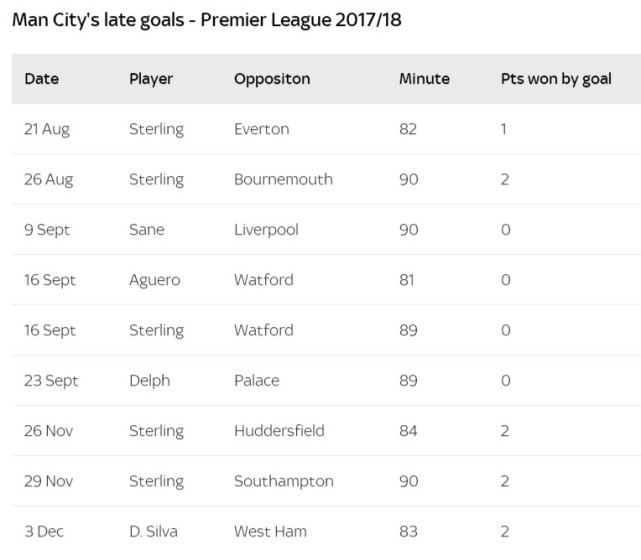Select the Everton opposition cell
Viewport: 641px width, 560px height.
pyautogui.click(x=262, y=129)
